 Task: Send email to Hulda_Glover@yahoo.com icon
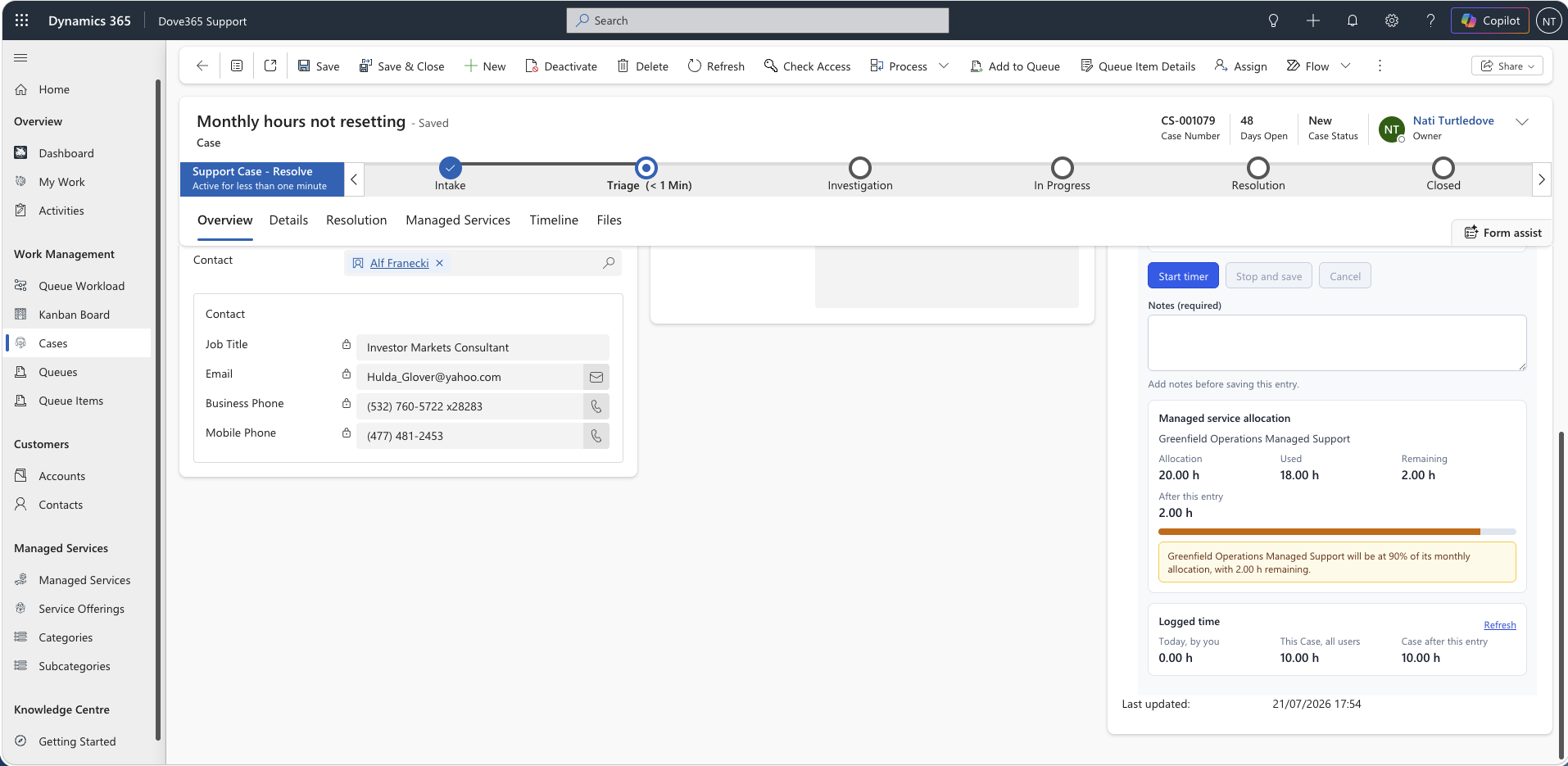pos(596,377)
